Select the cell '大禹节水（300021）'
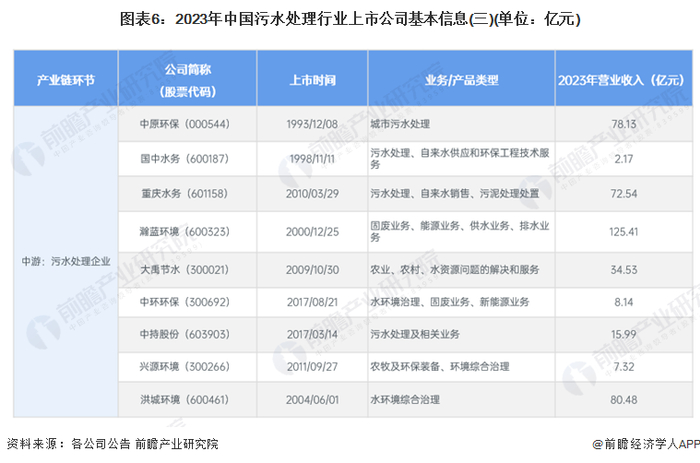 point(188,270)
